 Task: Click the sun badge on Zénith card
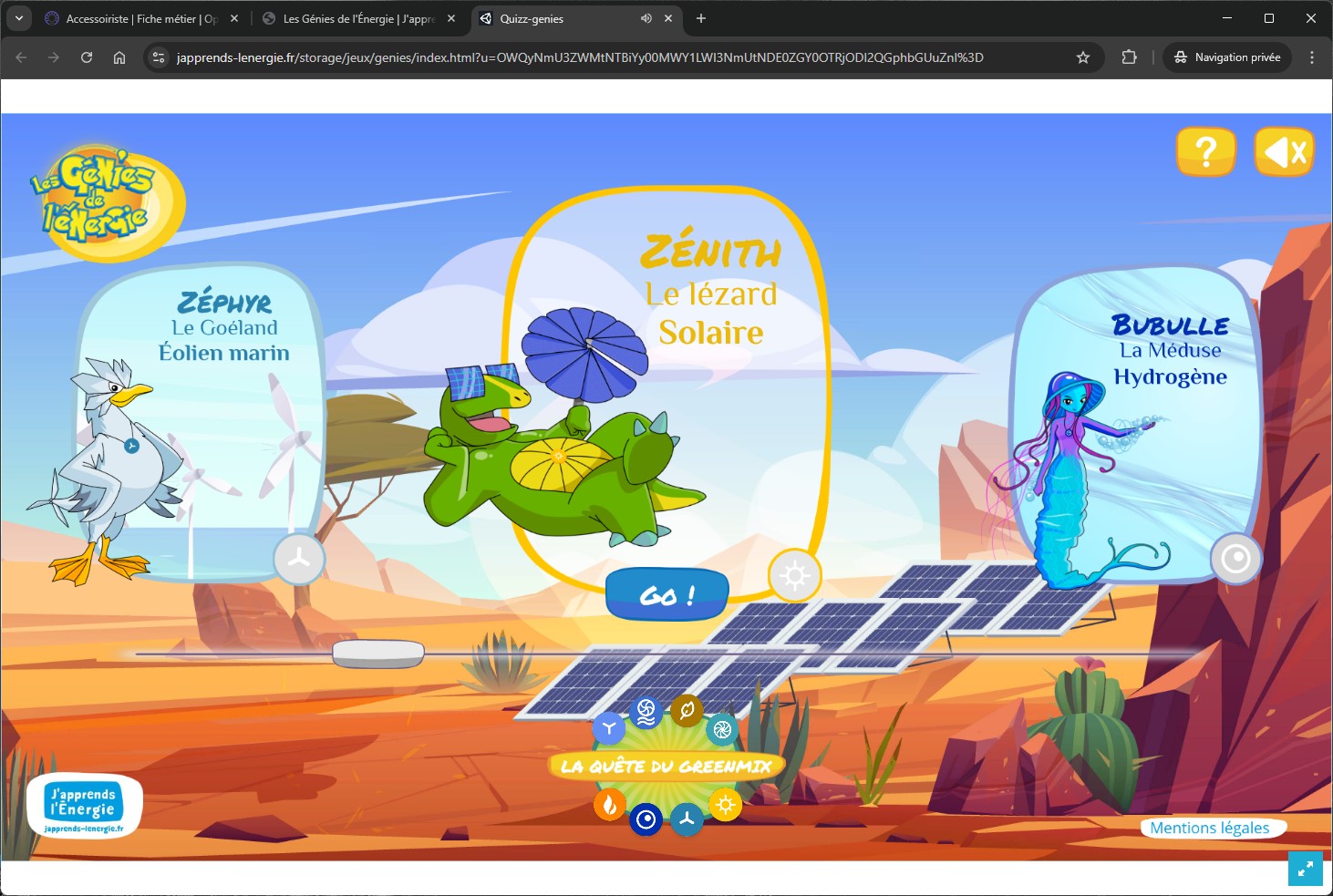[794, 576]
